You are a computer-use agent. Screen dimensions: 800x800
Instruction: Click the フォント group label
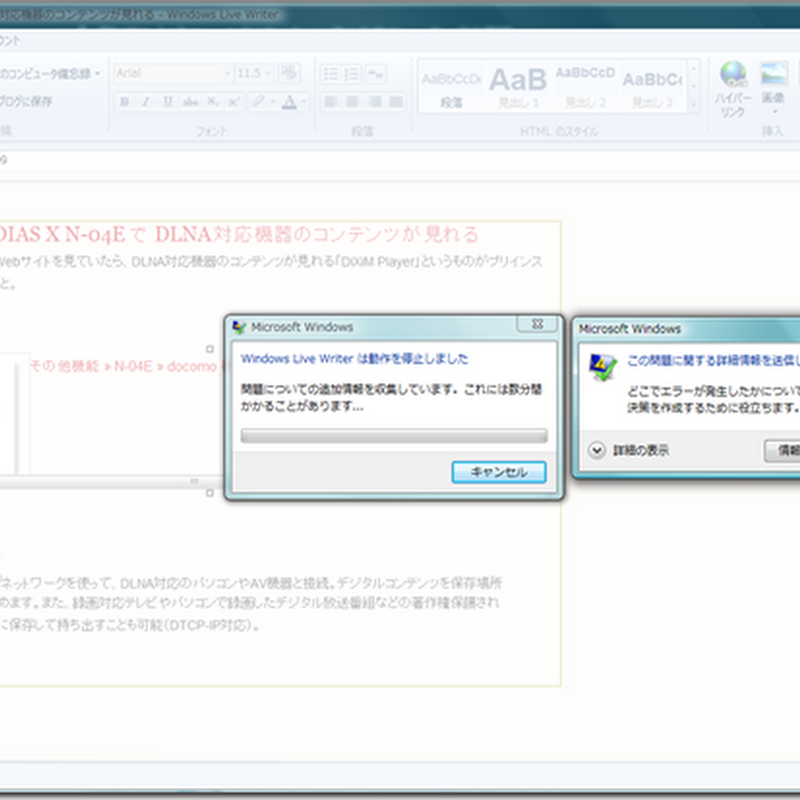pos(211,131)
